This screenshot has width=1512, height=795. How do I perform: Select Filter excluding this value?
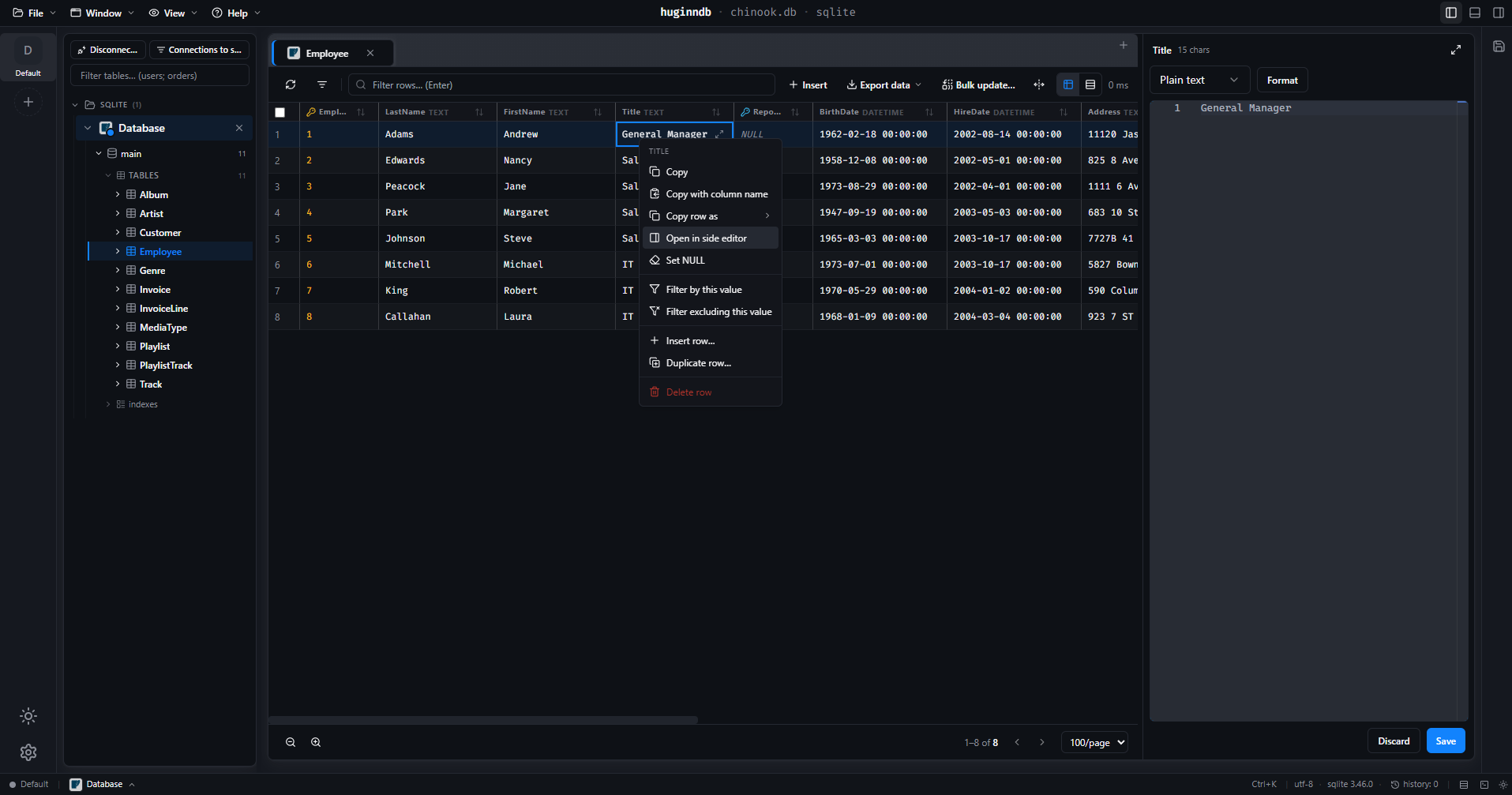click(710, 311)
